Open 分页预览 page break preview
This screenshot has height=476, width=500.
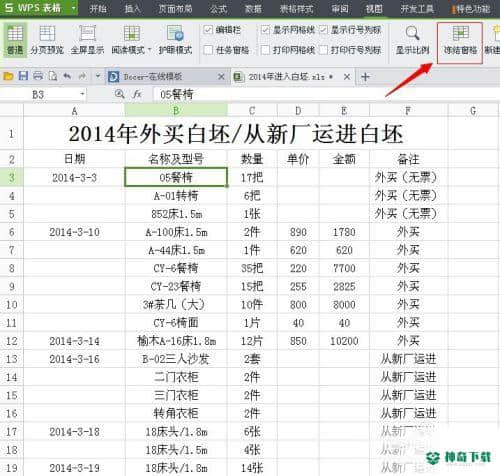coord(47,40)
